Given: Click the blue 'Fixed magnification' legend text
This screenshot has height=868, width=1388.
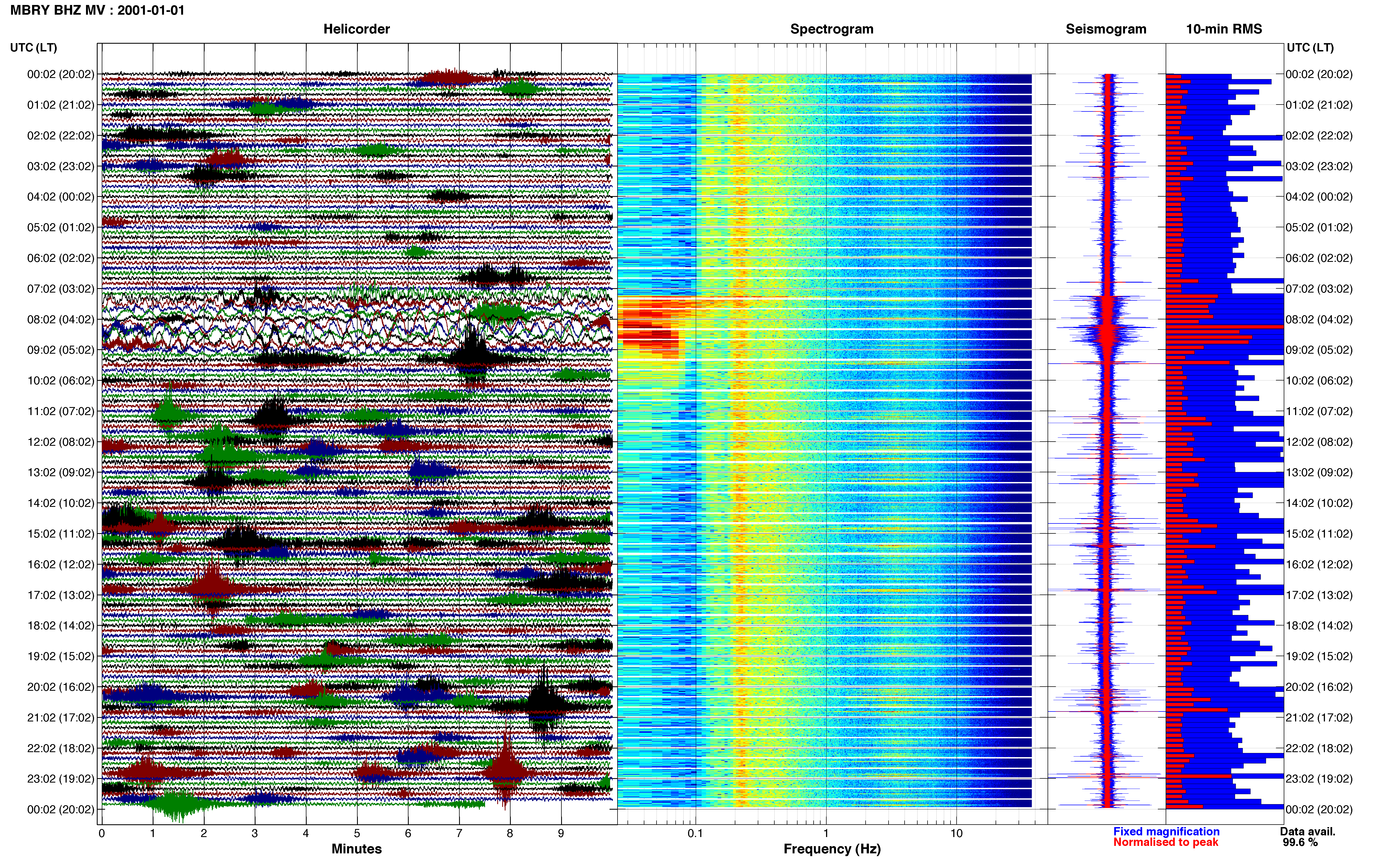Looking at the screenshot, I should click(1166, 832).
